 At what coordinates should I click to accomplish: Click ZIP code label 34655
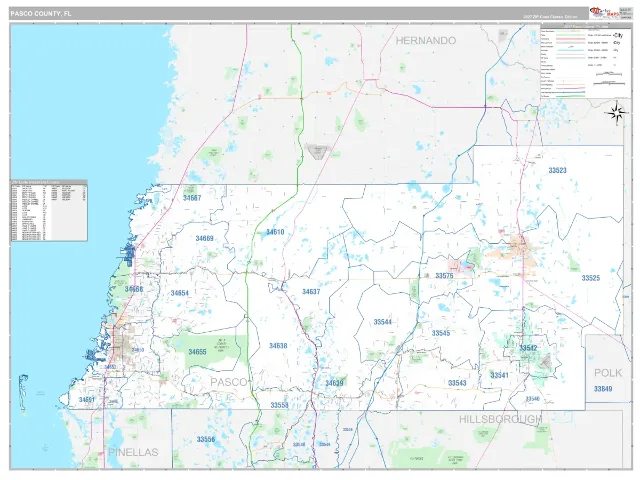(197, 352)
